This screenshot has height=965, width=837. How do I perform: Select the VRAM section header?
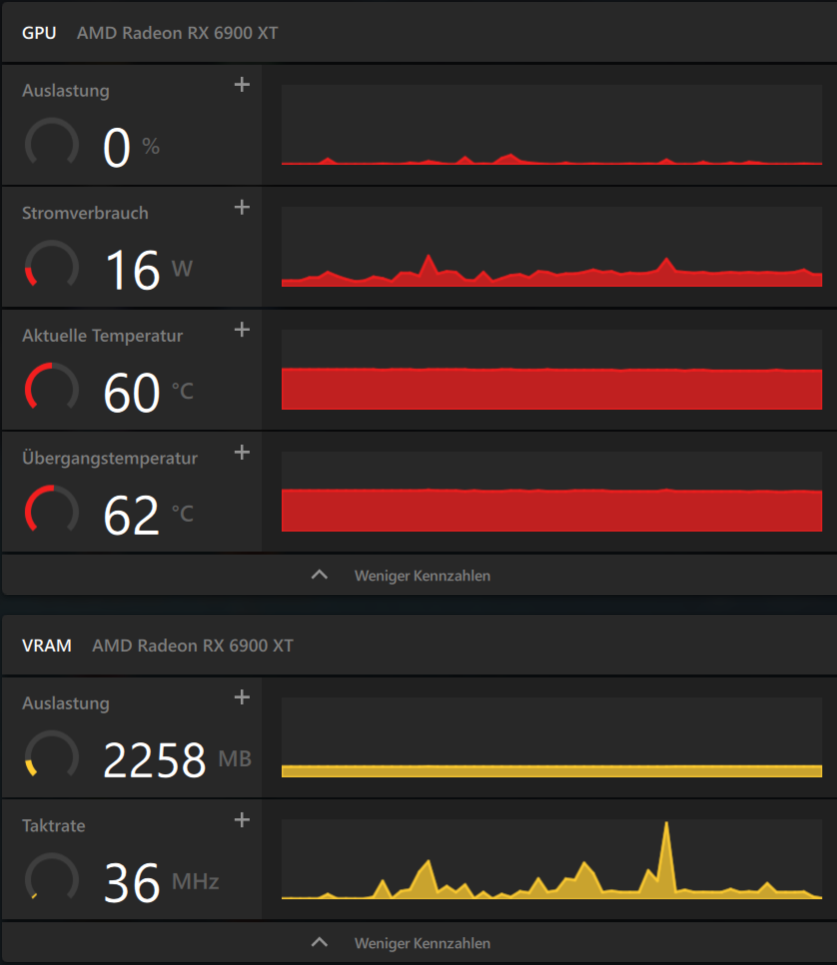[46, 645]
